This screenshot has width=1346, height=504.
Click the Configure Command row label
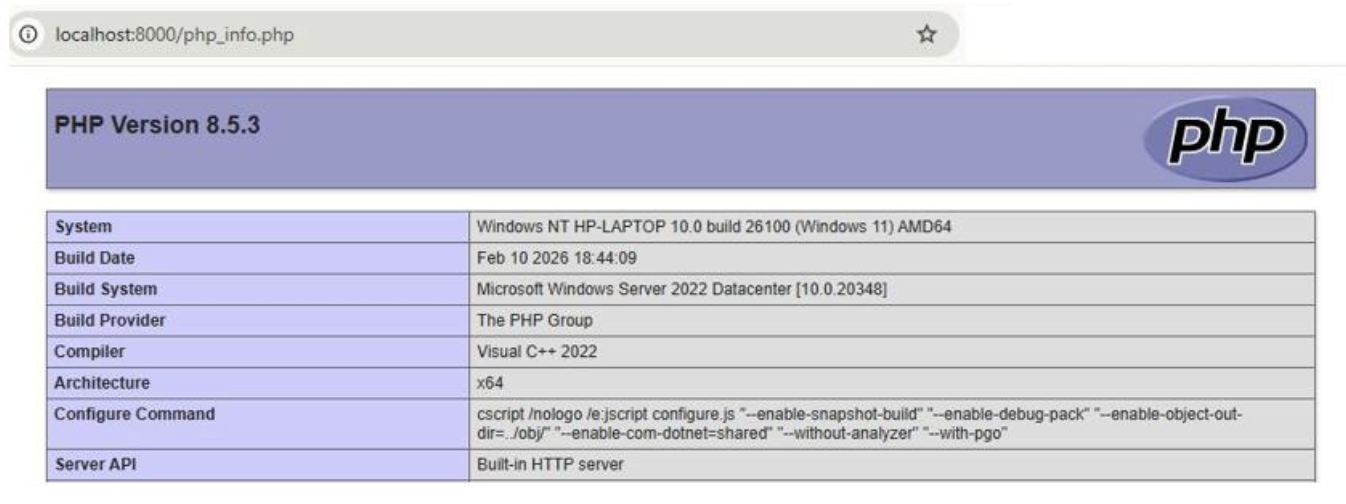coord(135,414)
